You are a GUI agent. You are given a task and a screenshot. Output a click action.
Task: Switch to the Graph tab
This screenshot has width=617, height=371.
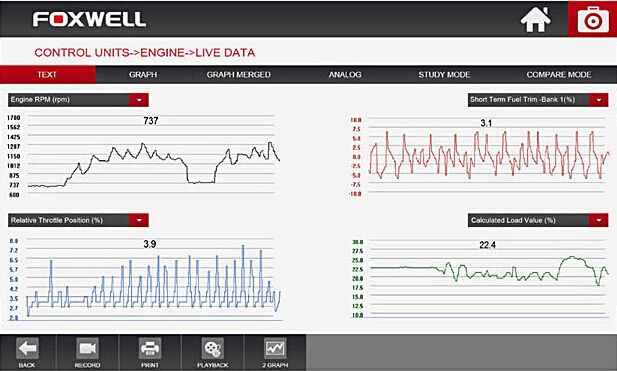click(x=143, y=74)
